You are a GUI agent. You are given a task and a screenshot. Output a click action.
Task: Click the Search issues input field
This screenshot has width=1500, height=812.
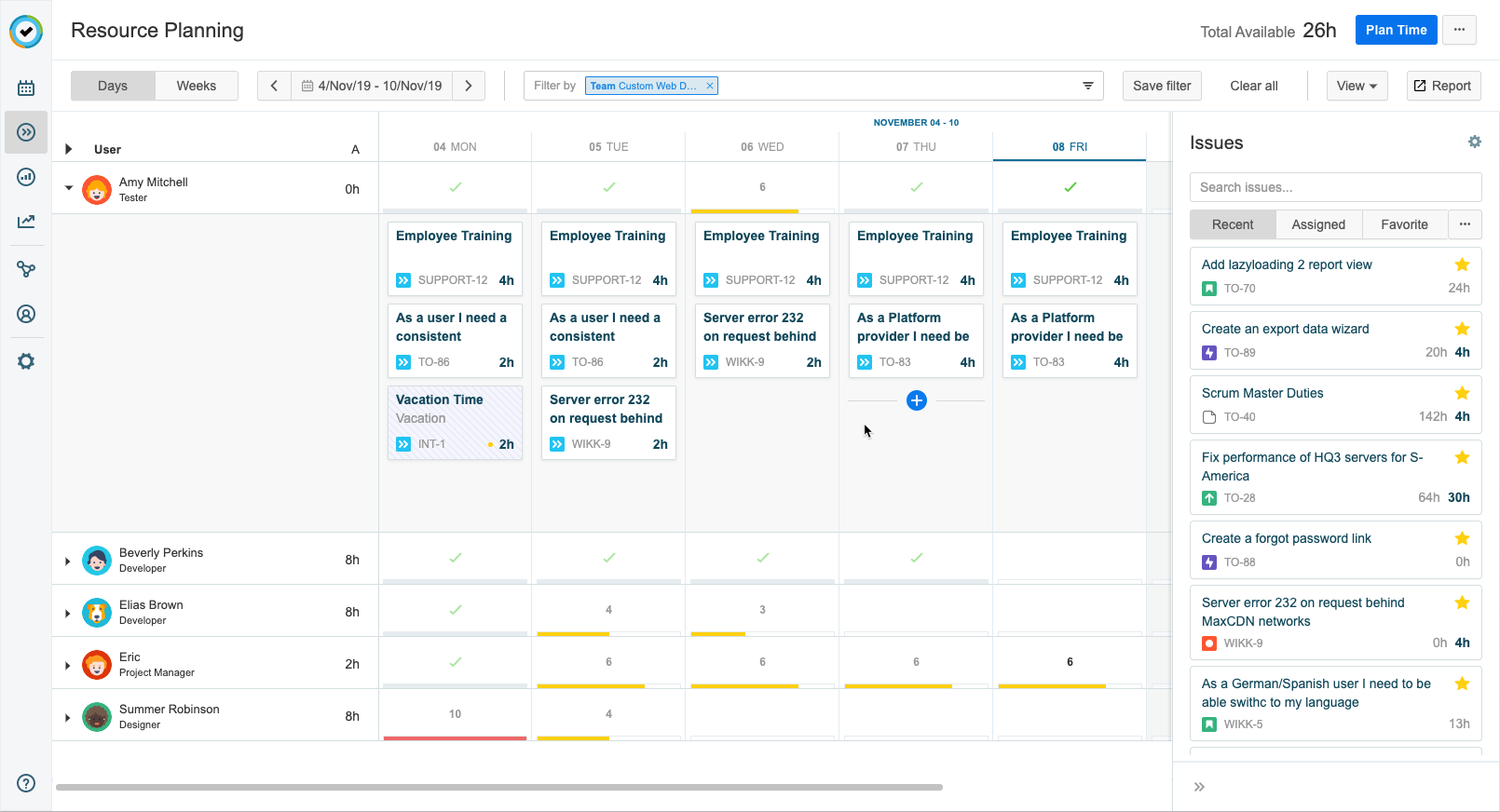click(x=1335, y=187)
